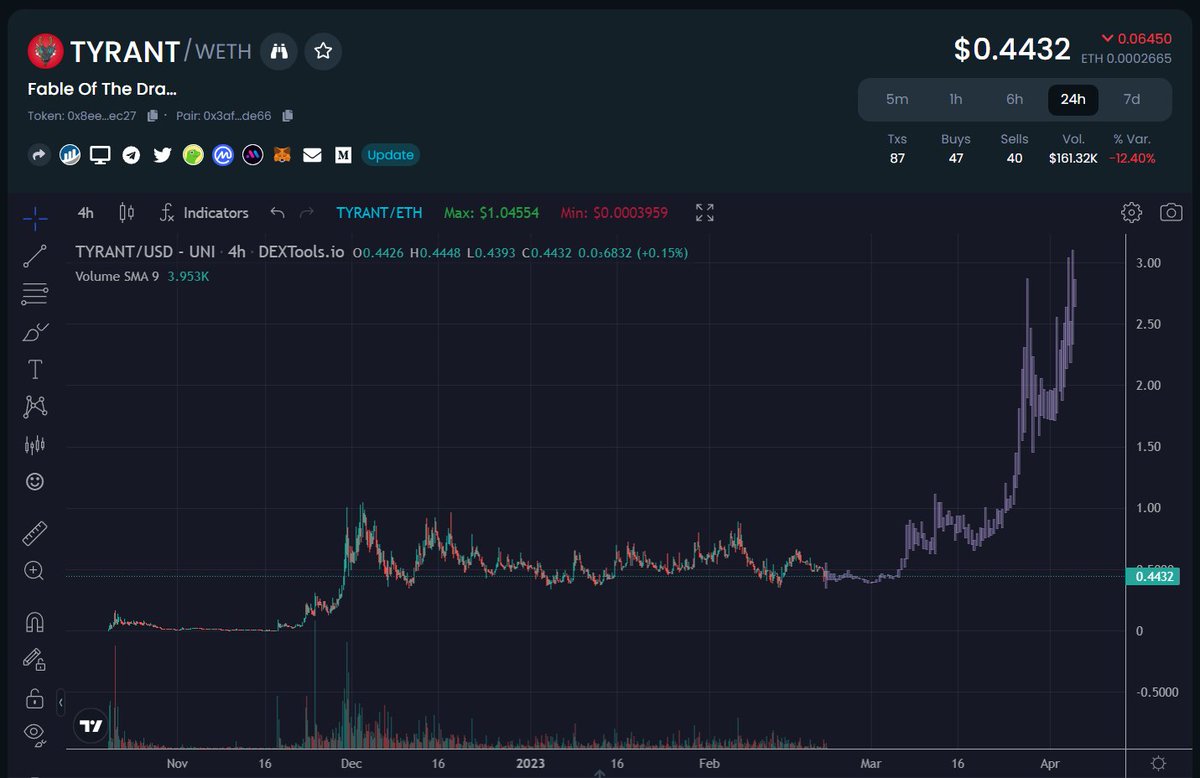The image size is (1200, 778).
Task: Open time axis settings gear at bottom right
Action: click(1157, 762)
